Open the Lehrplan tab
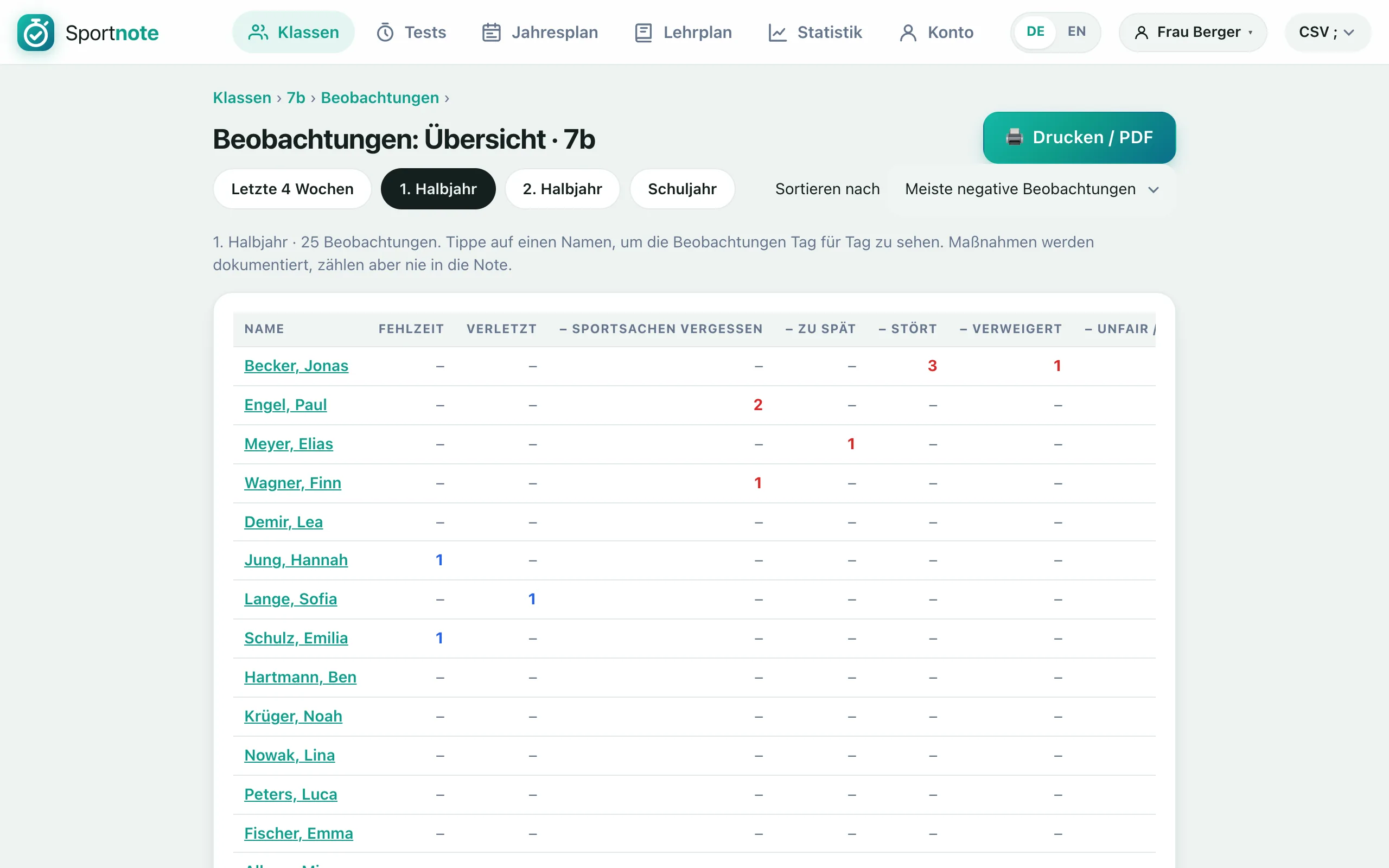This screenshot has height=868, width=1389. (683, 32)
